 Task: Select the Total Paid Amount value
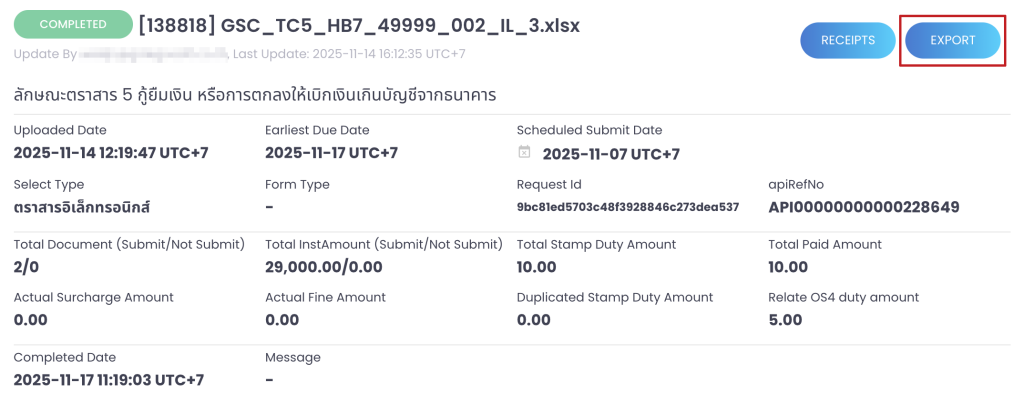click(x=787, y=267)
